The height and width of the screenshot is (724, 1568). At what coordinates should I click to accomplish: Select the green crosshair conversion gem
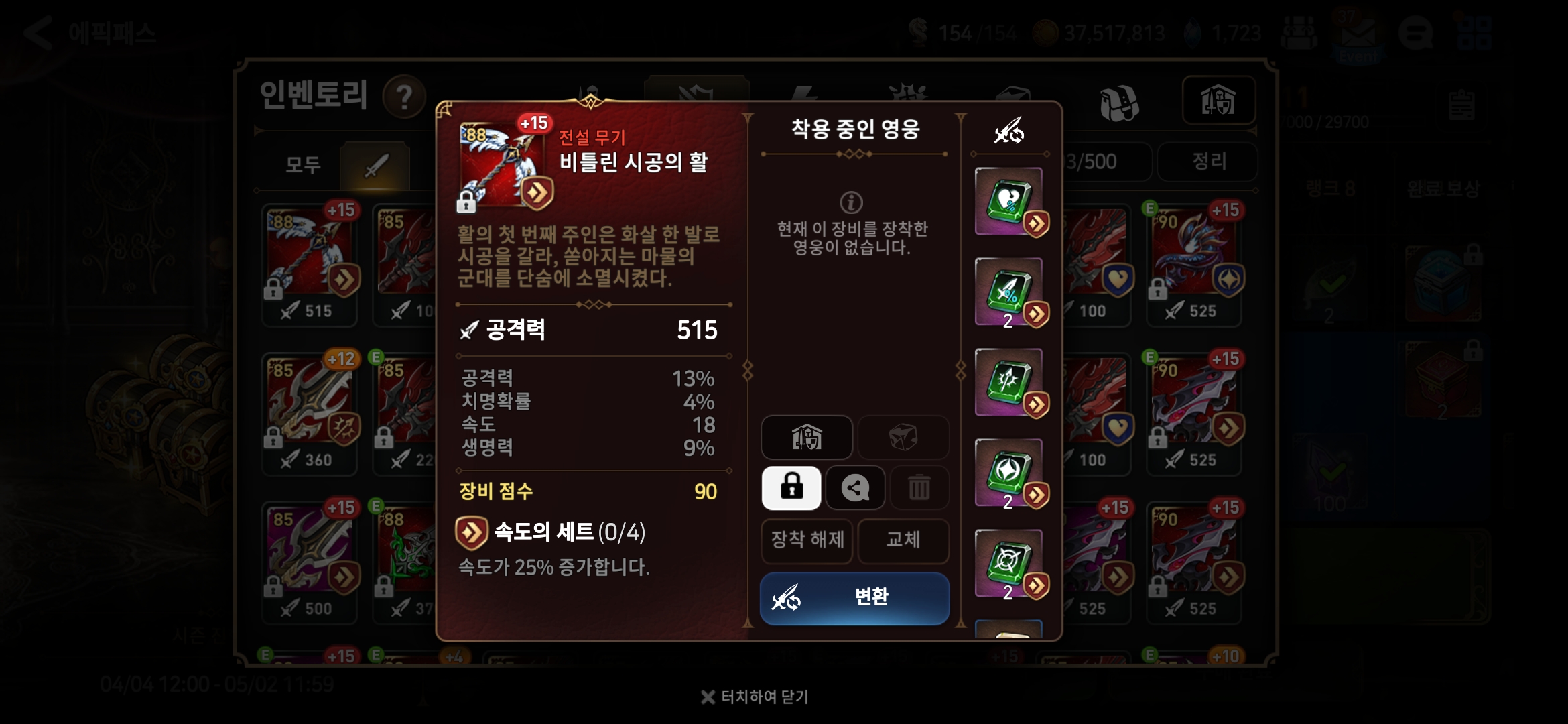pos(1010,563)
